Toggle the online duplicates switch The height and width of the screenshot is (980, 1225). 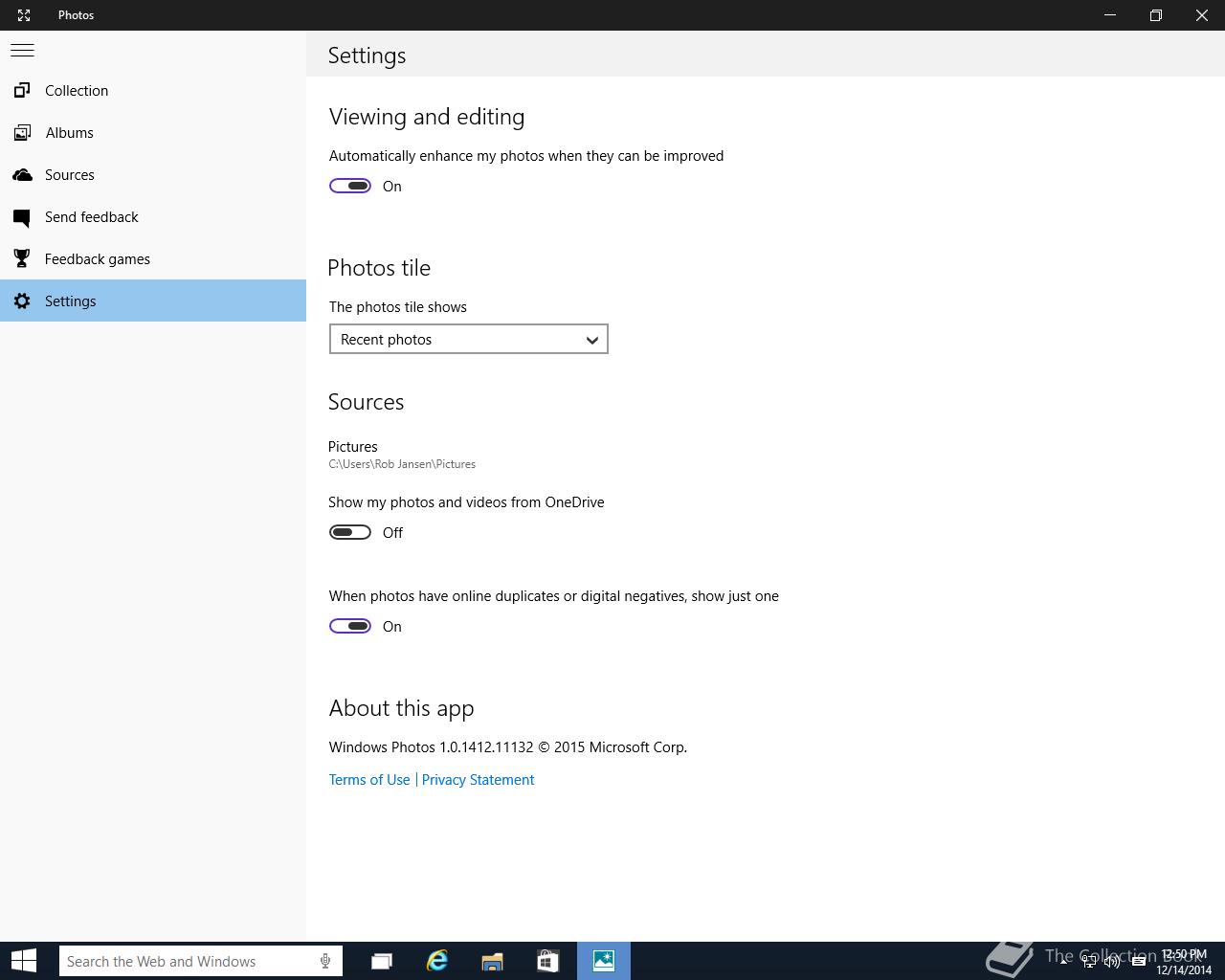click(350, 626)
